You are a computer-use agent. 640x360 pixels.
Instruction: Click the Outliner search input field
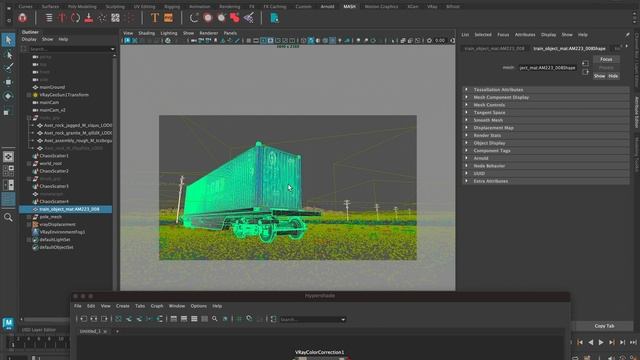(x=69, y=49)
